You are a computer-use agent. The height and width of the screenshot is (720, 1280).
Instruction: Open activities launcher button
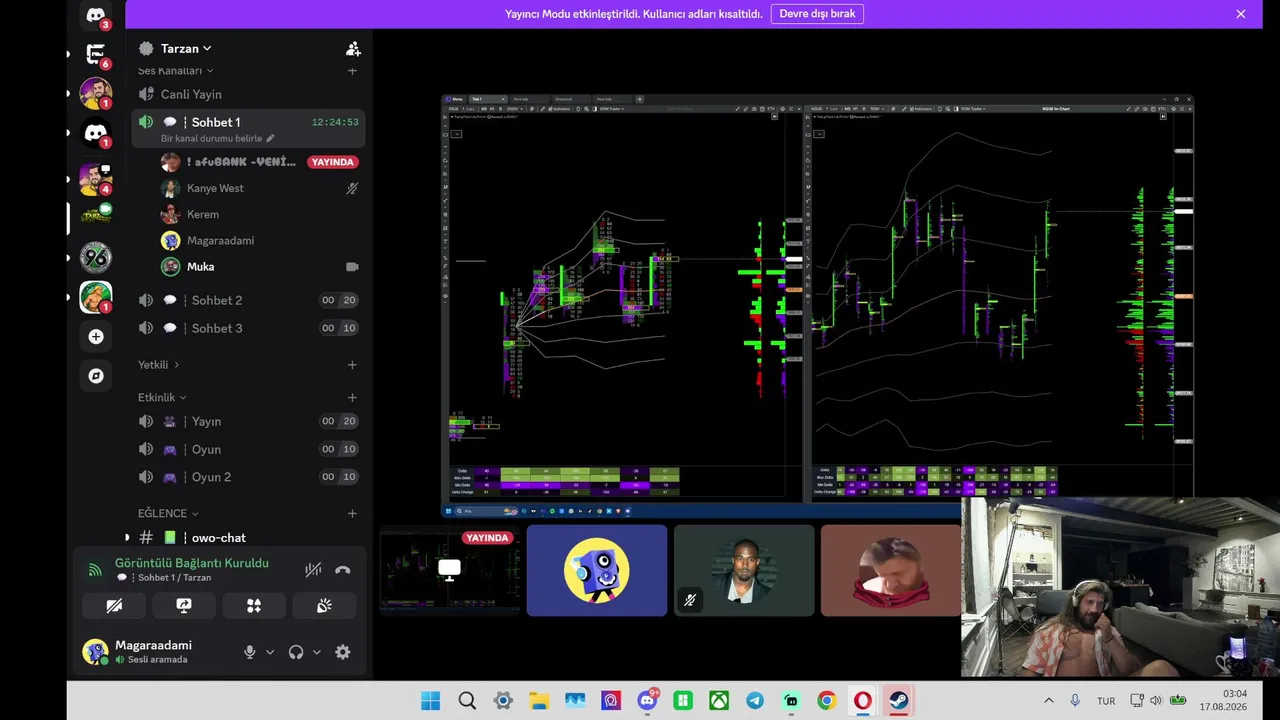254,605
